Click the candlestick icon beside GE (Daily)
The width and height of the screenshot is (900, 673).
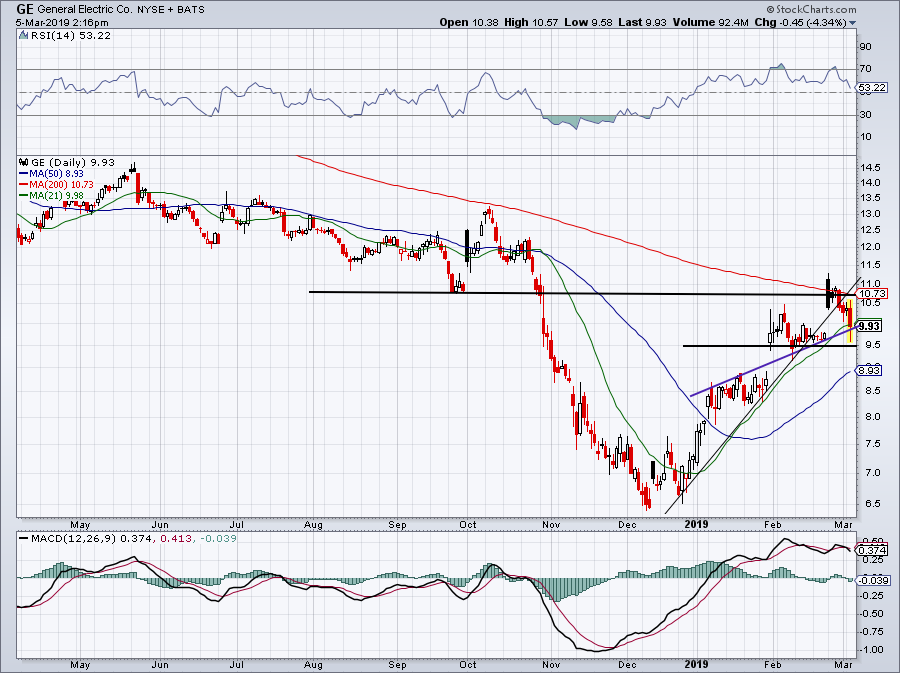pyautogui.click(x=24, y=163)
